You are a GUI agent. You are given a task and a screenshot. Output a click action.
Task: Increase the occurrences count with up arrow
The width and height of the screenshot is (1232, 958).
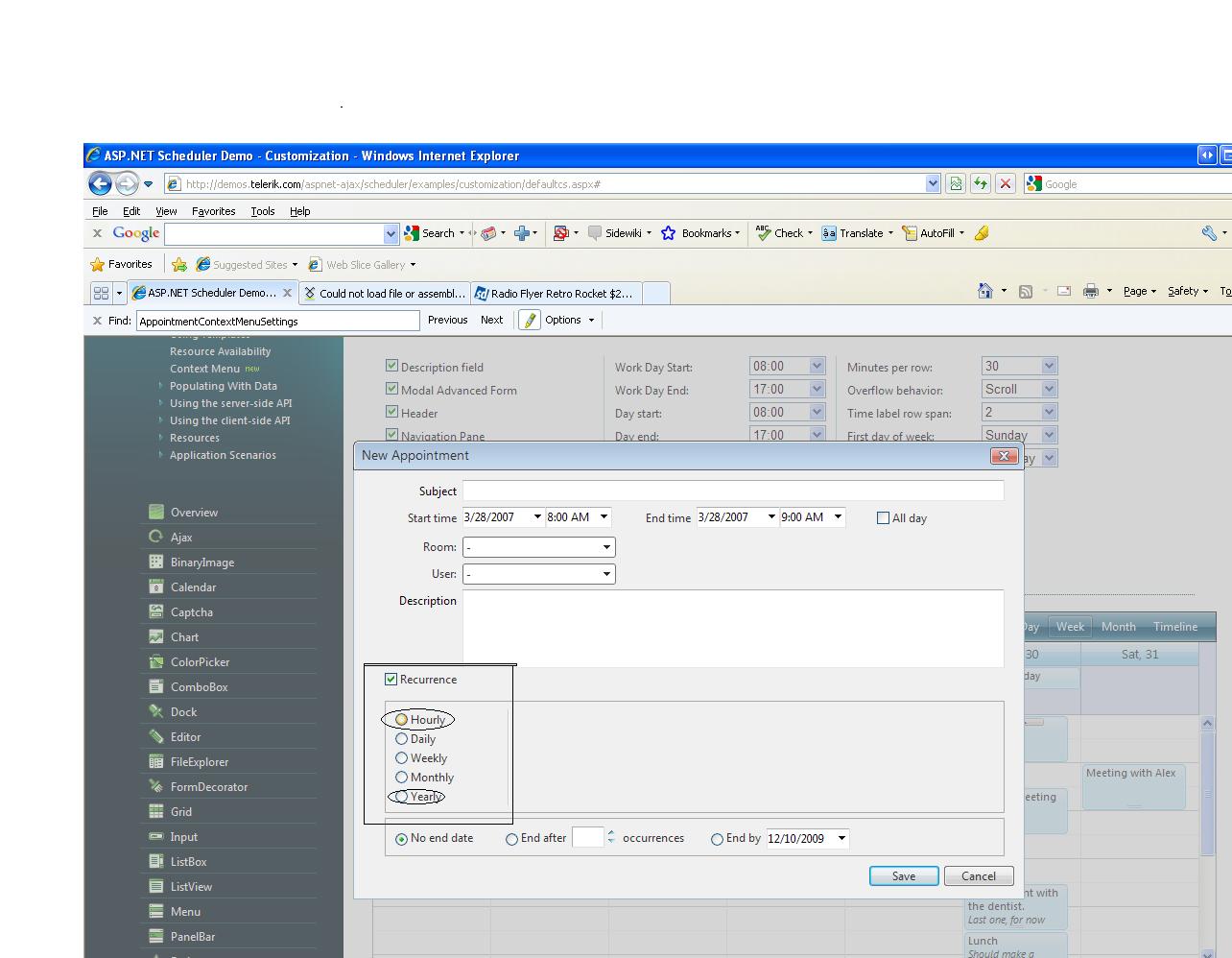pyautogui.click(x=611, y=833)
